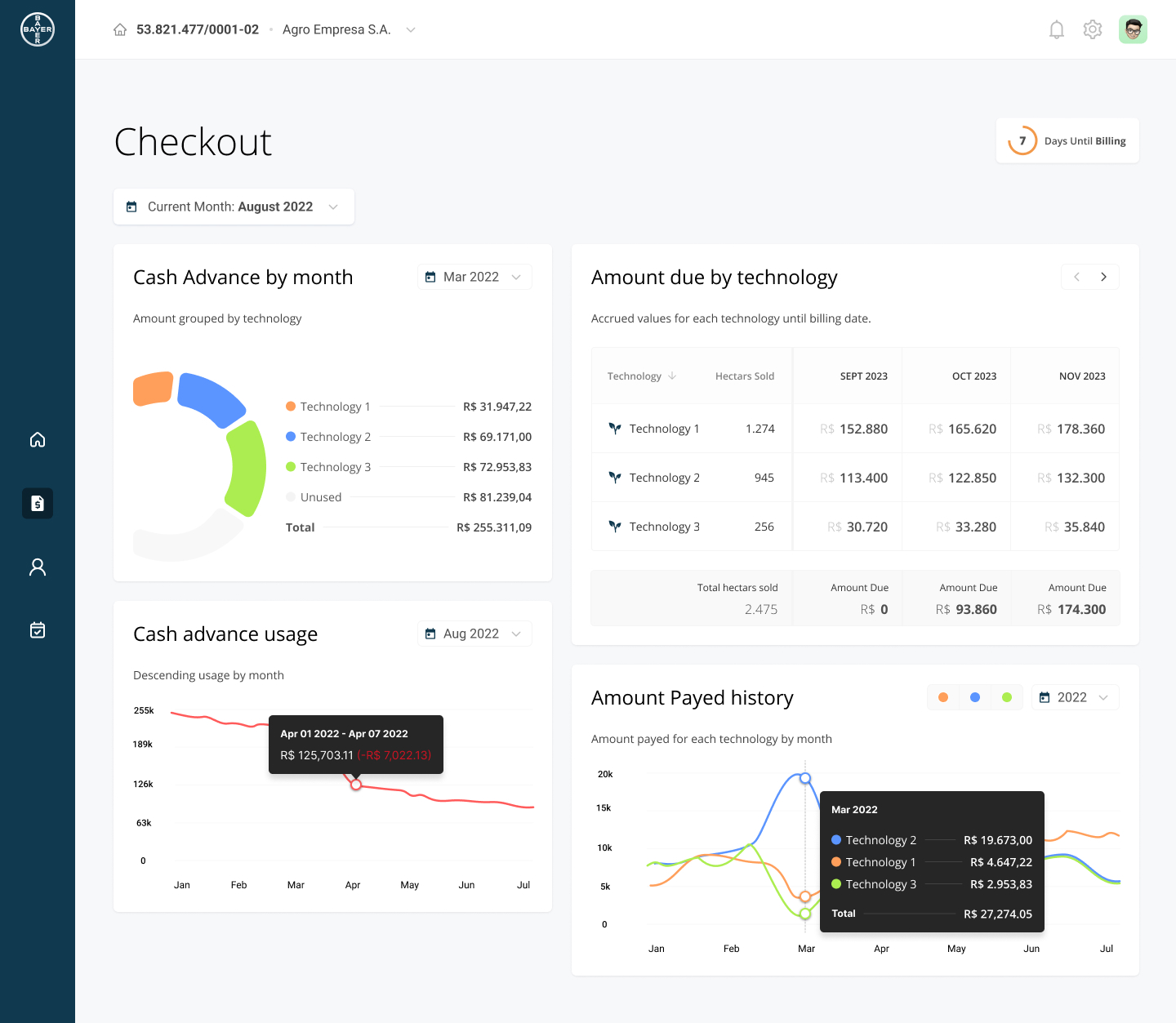Click Technology 1 plant icon in table

point(615,429)
